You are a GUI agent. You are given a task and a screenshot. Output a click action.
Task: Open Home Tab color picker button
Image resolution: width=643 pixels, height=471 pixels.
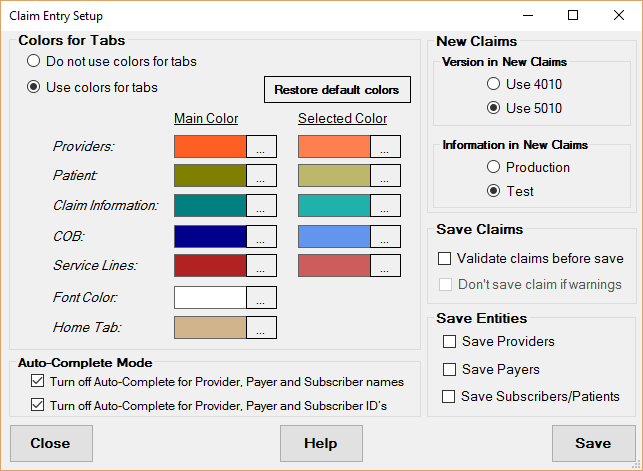tap(260, 327)
